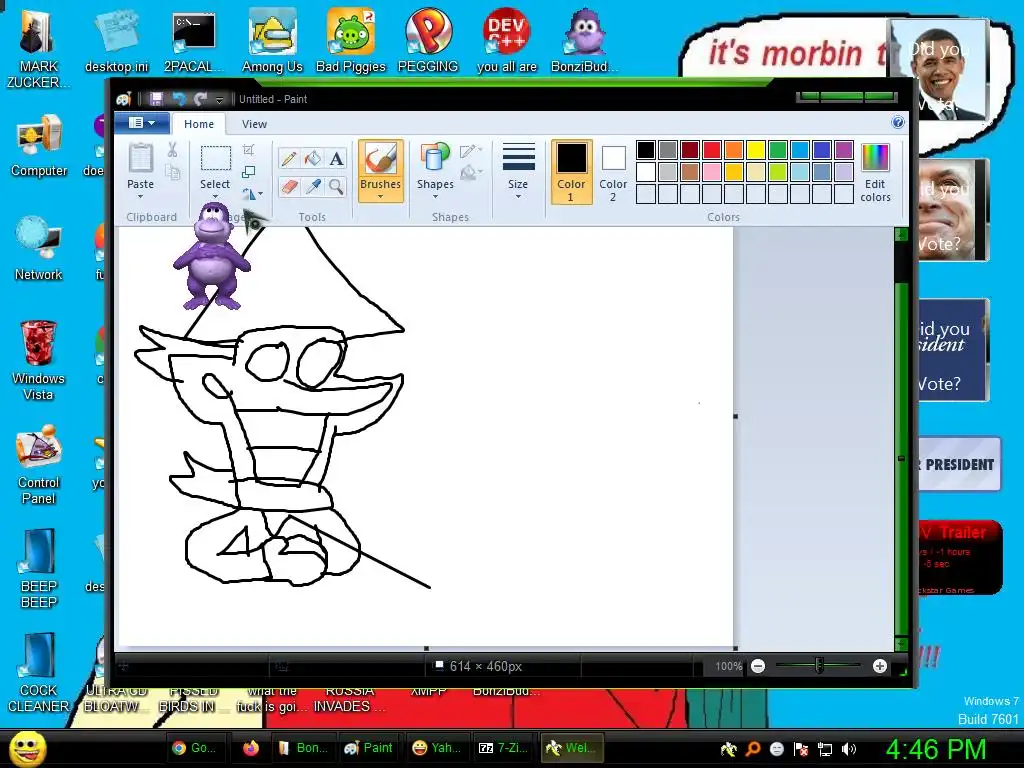
Task: Click the Crop icon in Image group
Action: coord(249,150)
